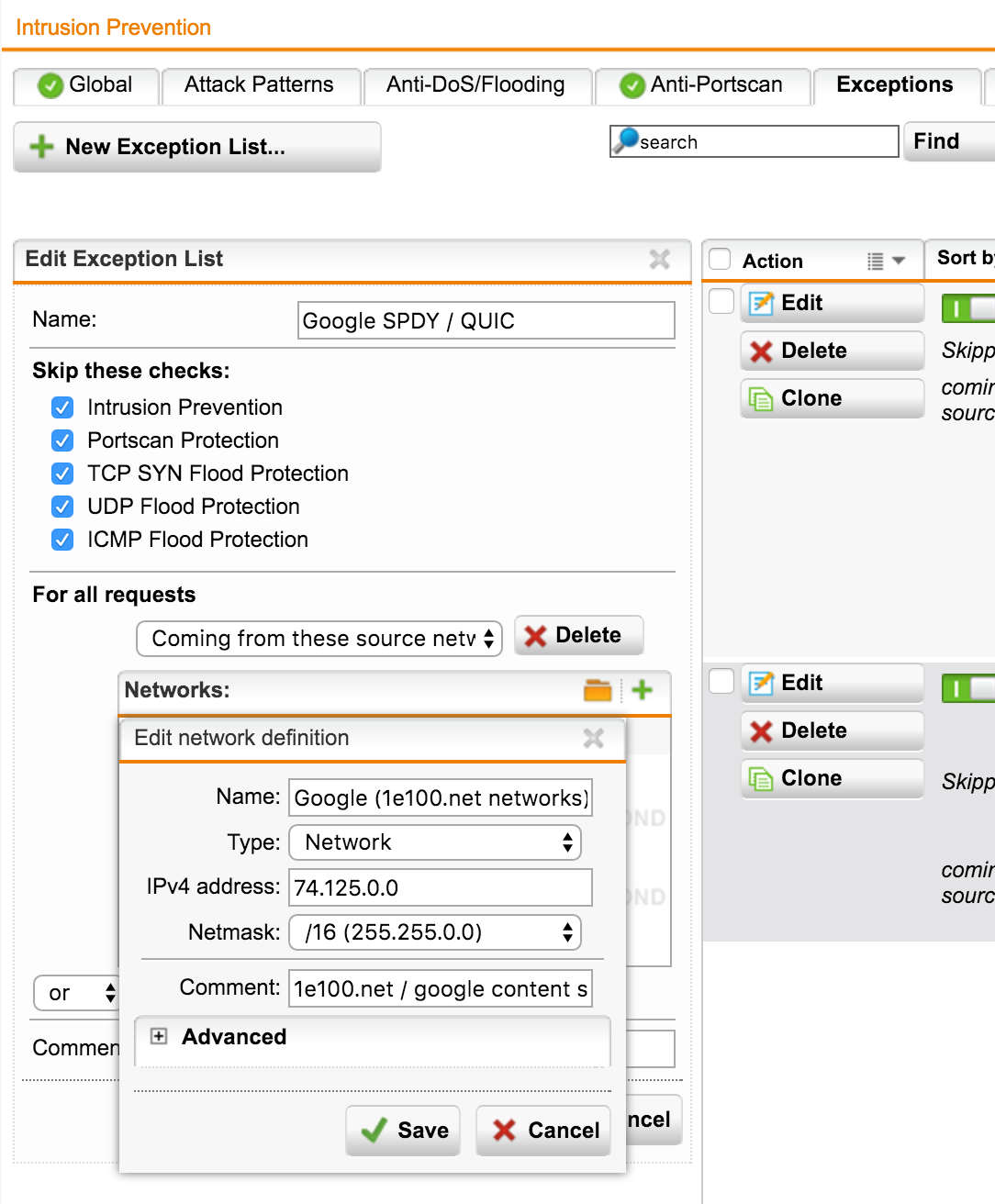
Task: Close the Edit network definition dialog
Action: 594,738
